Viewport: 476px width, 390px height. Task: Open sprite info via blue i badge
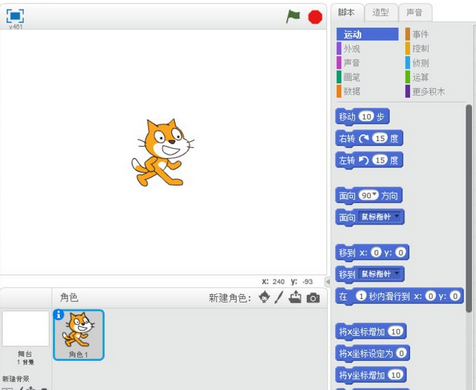(x=59, y=314)
